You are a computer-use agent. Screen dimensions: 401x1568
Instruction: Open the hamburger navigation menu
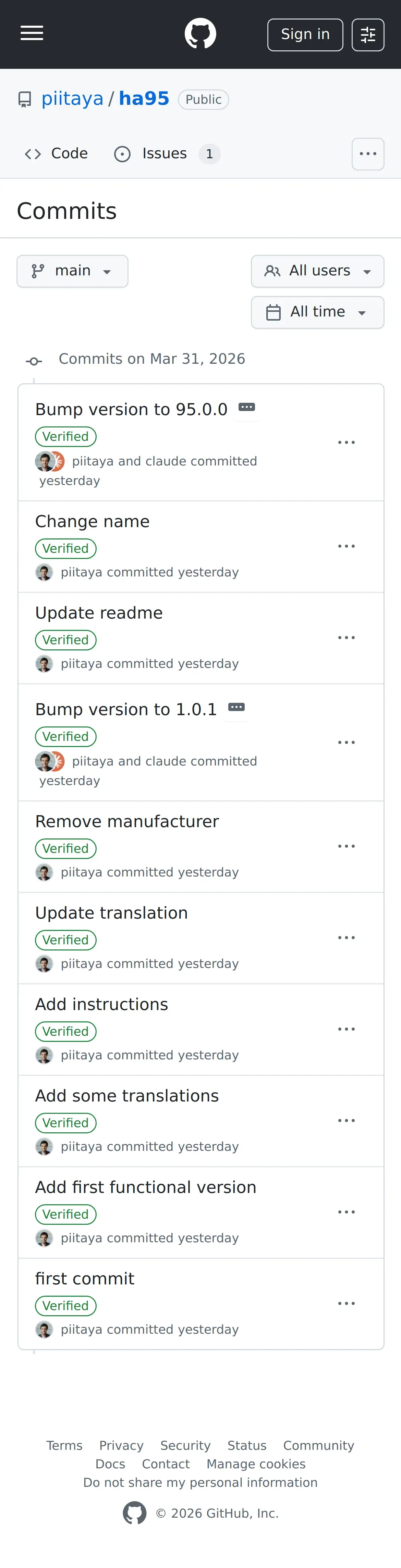tap(32, 34)
